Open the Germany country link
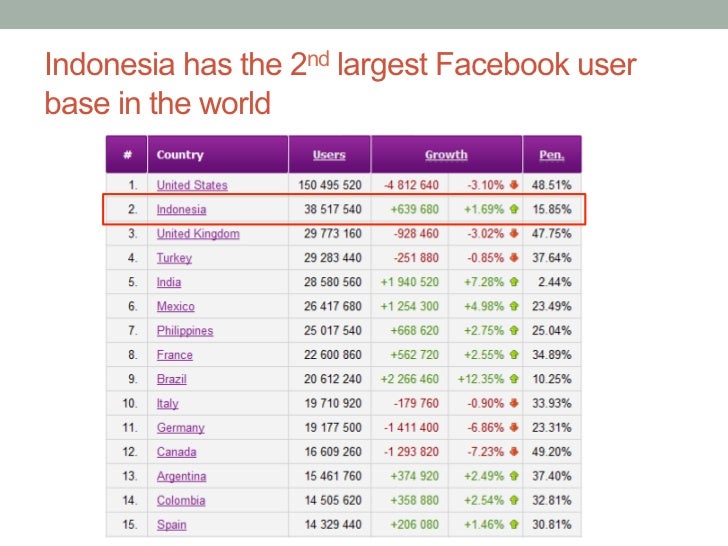This screenshot has width=728, height=546. 180,428
